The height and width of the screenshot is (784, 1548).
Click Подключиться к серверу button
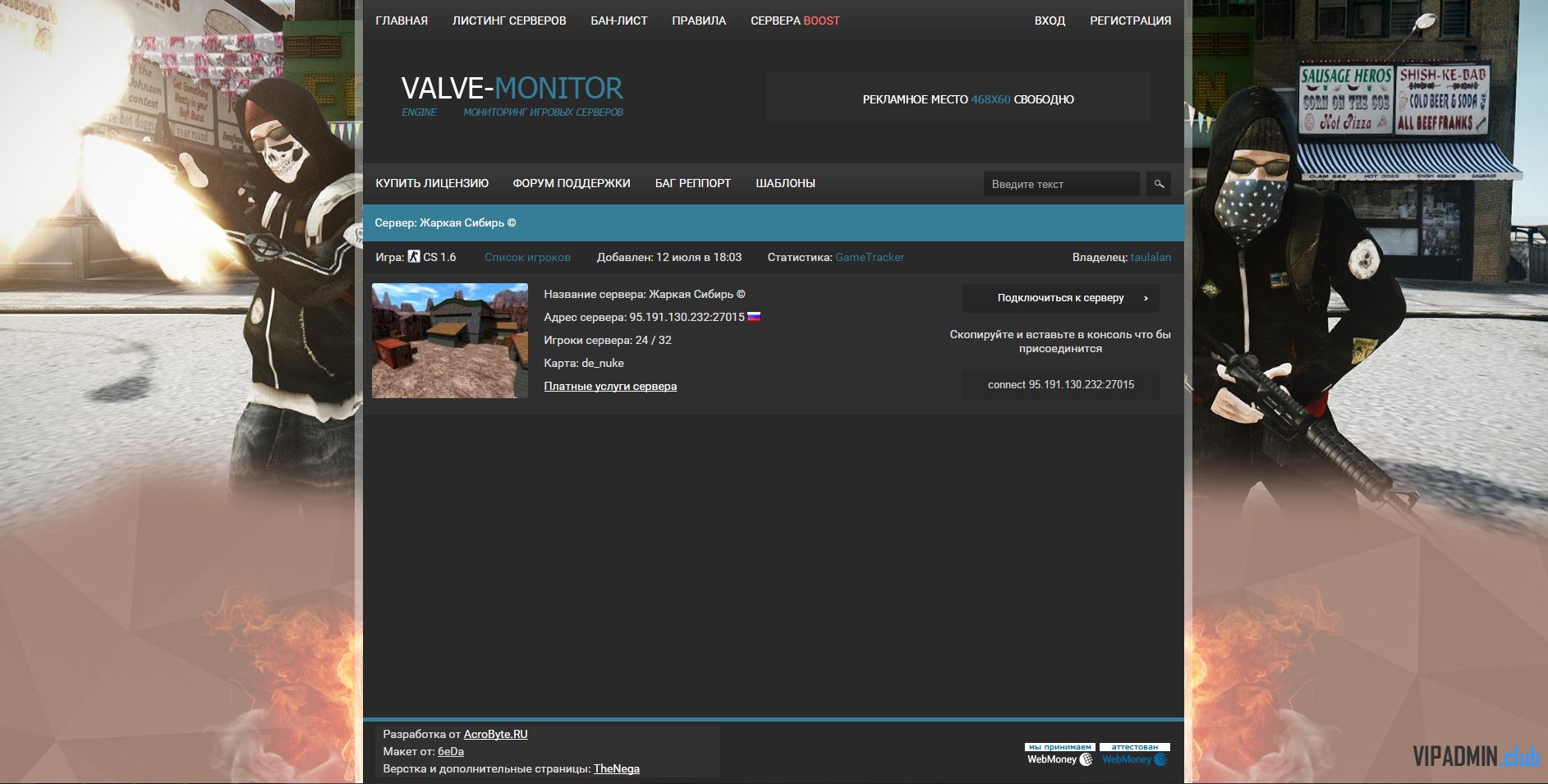click(x=1061, y=298)
